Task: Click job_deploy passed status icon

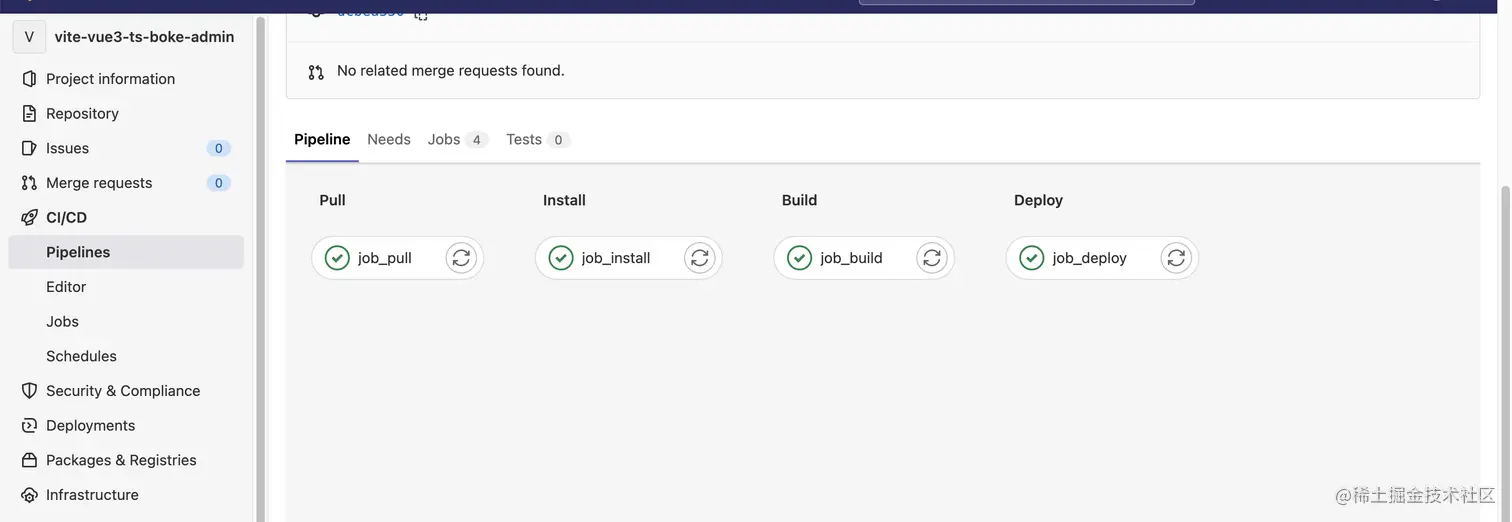Action: click(x=1032, y=258)
